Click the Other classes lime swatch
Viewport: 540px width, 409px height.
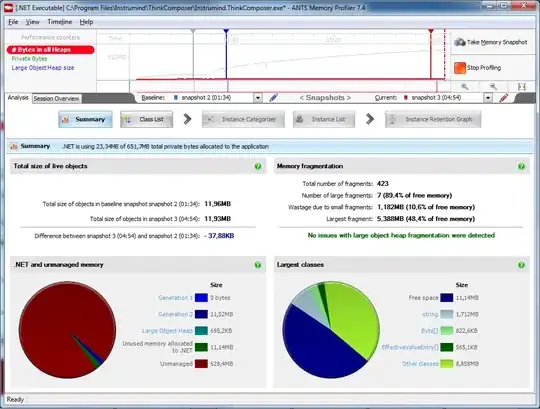click(x=447, y=364)
